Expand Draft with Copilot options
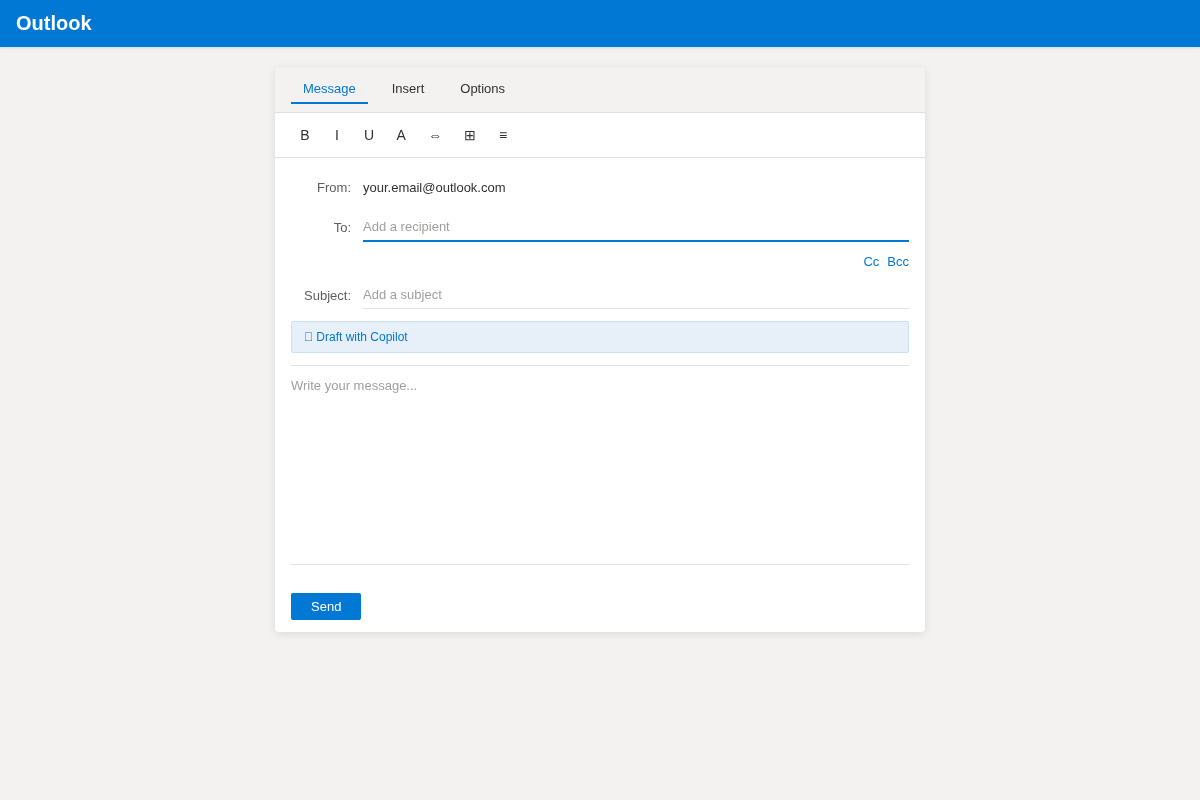This screenshot has height=800, width=1200. tap(361, 337)
